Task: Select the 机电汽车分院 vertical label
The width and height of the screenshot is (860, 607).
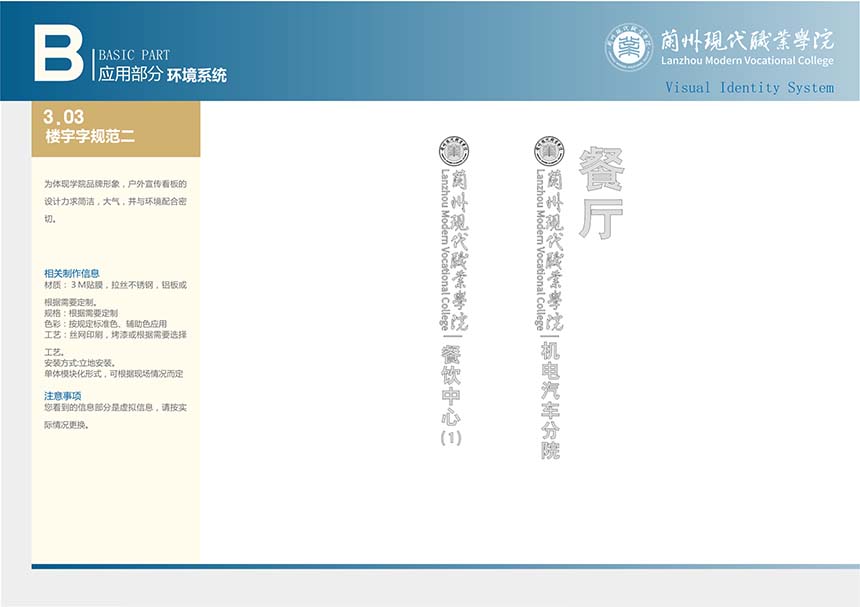Action: pyautogui.click(x=550, y=401)
